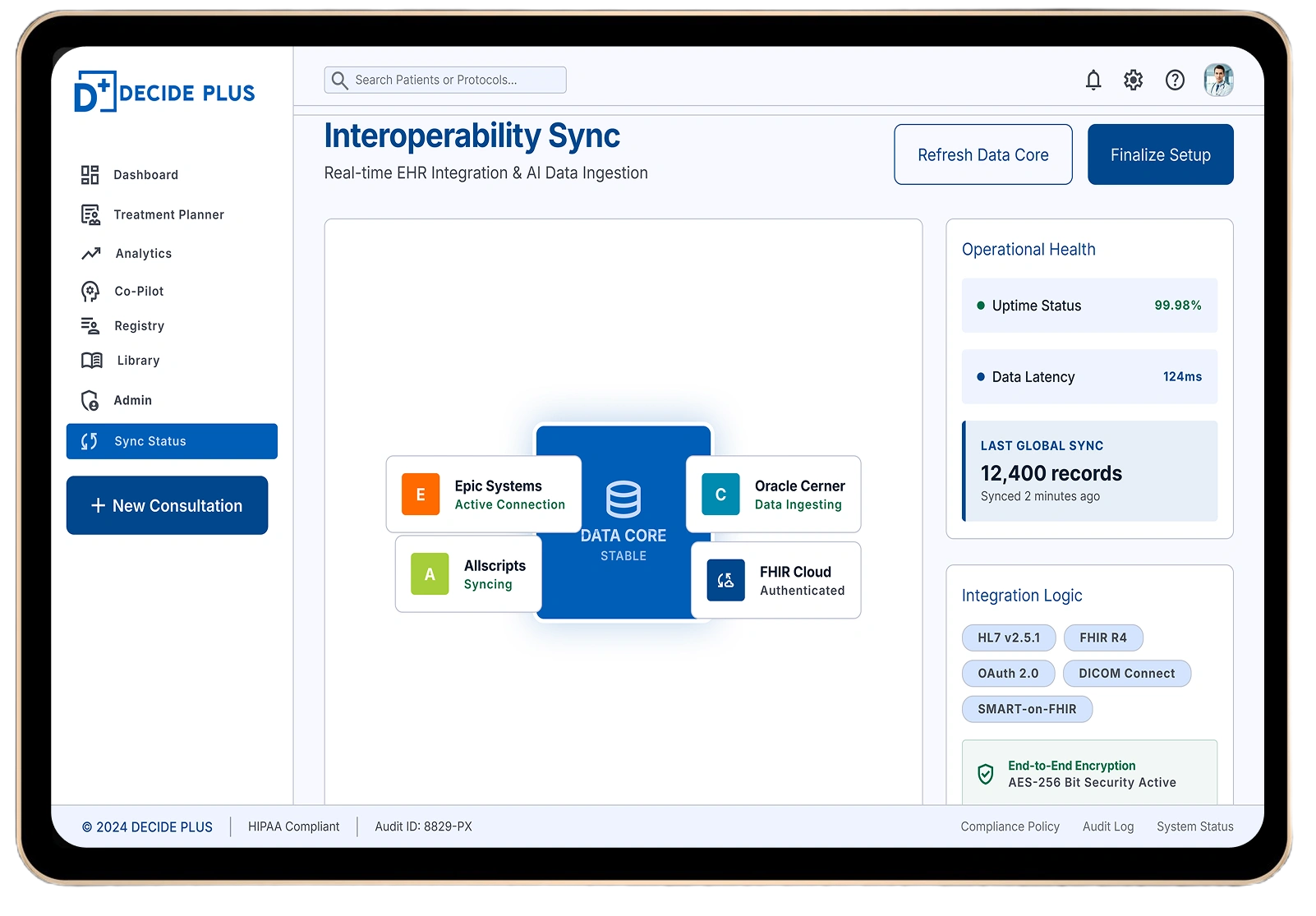The width and height of the screenshot is (1316, 916).
Task: Click the Admin shield icon
Action: [x=90, y=400]
